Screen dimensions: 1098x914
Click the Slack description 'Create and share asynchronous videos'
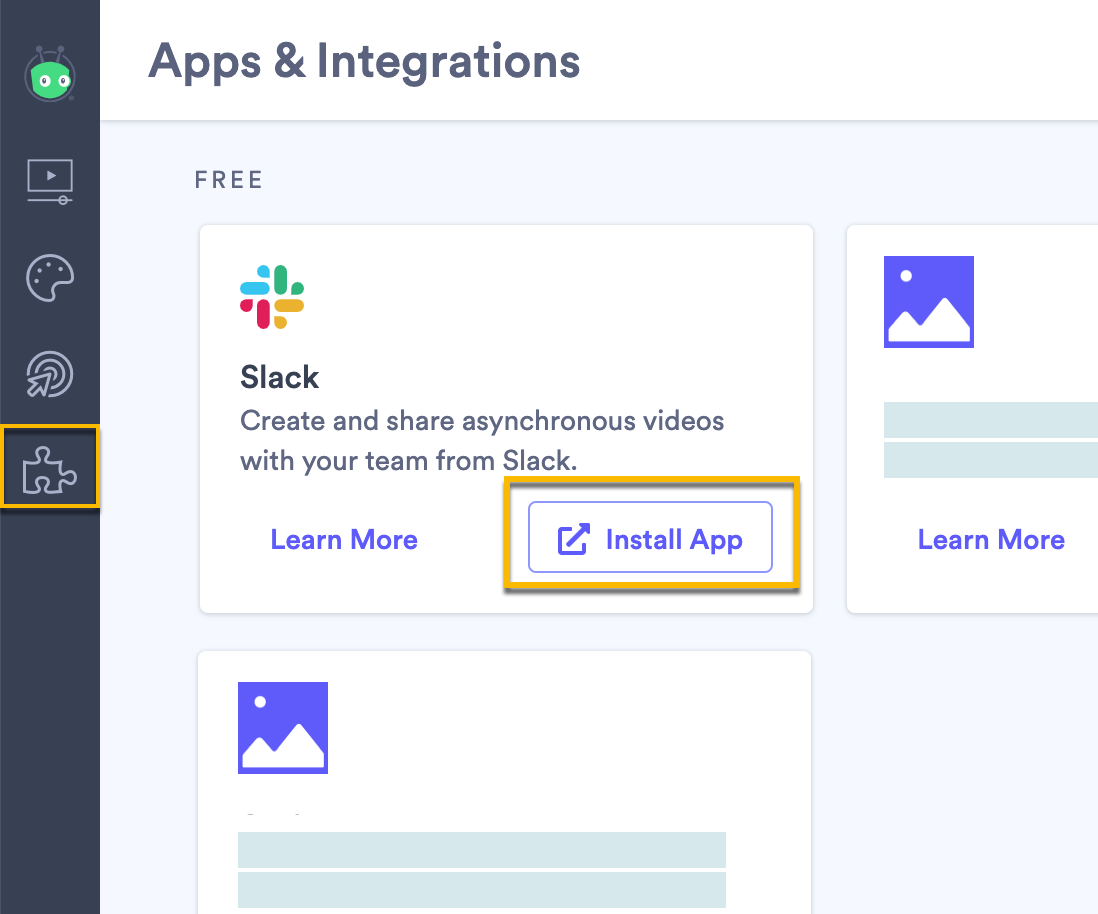(x=482, y=421)
